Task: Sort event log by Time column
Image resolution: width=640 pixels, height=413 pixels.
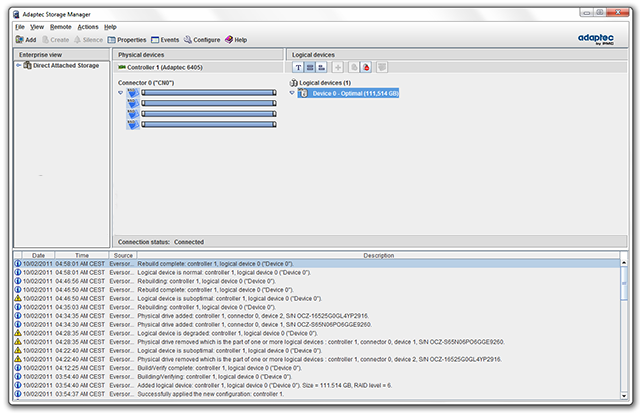Action: click(82, 255)
